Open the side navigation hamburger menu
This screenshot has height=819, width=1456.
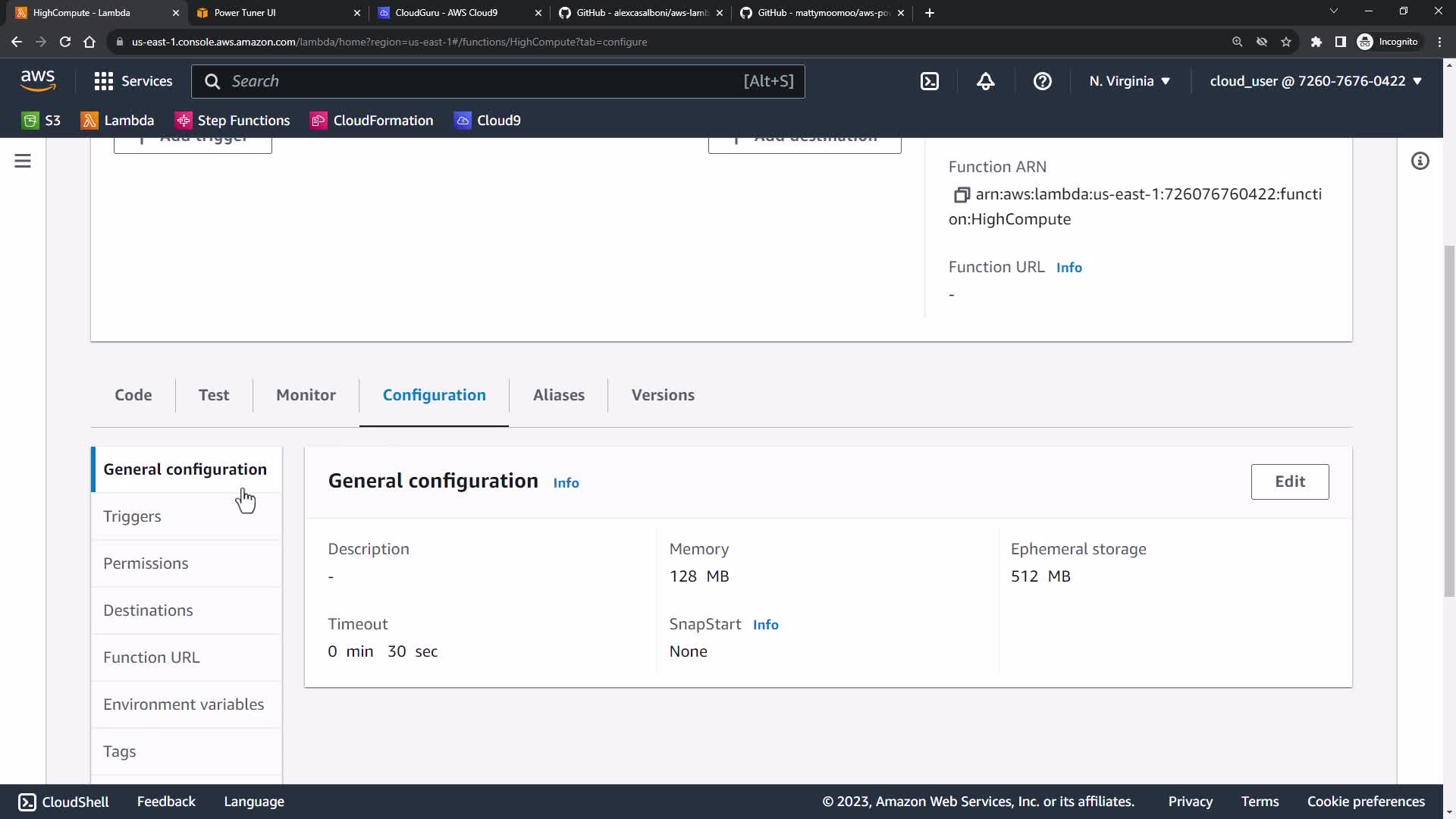pos(23,161)
